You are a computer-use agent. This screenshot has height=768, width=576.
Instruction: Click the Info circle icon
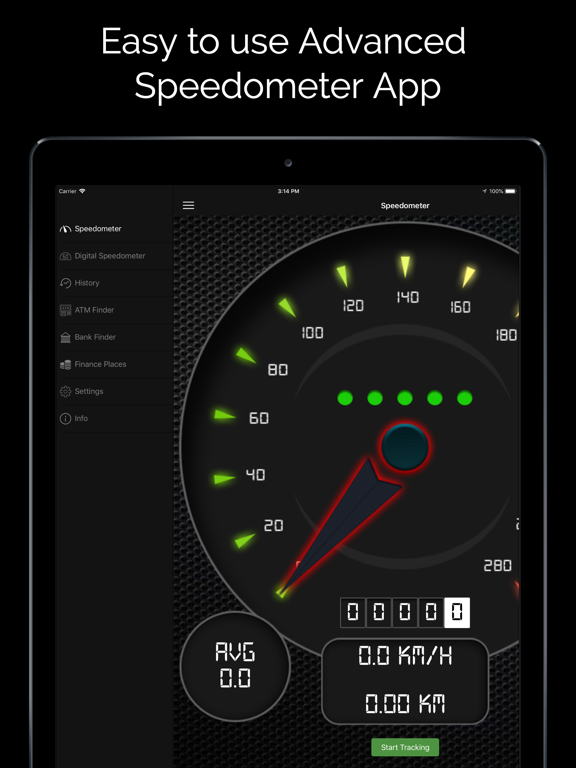point(65,418)
